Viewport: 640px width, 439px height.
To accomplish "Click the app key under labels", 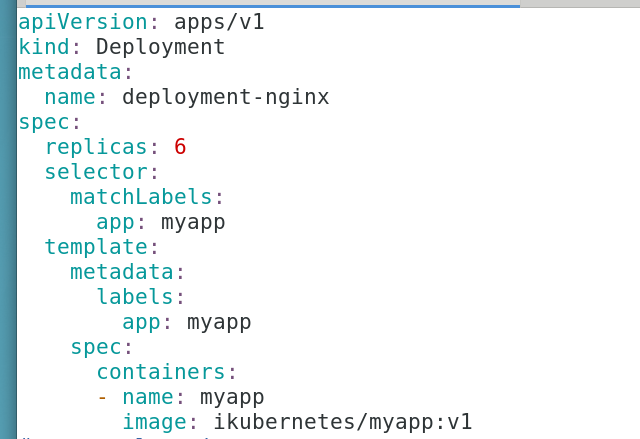I will coord(141,323).
